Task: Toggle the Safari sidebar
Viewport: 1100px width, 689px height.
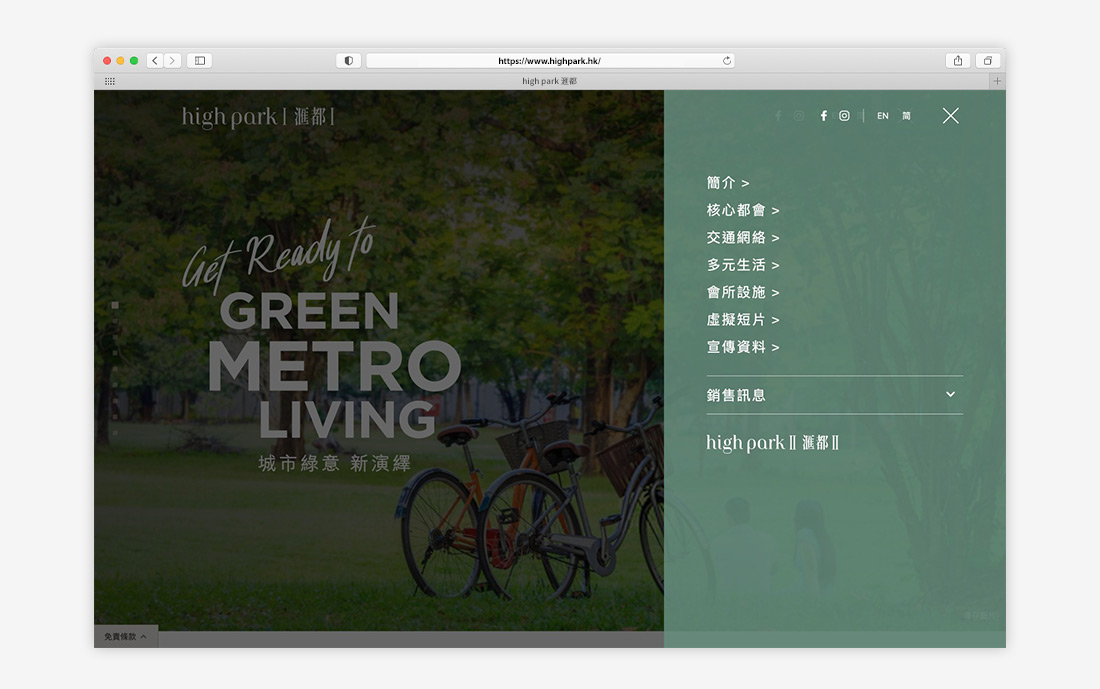Action: click(200, 61)
